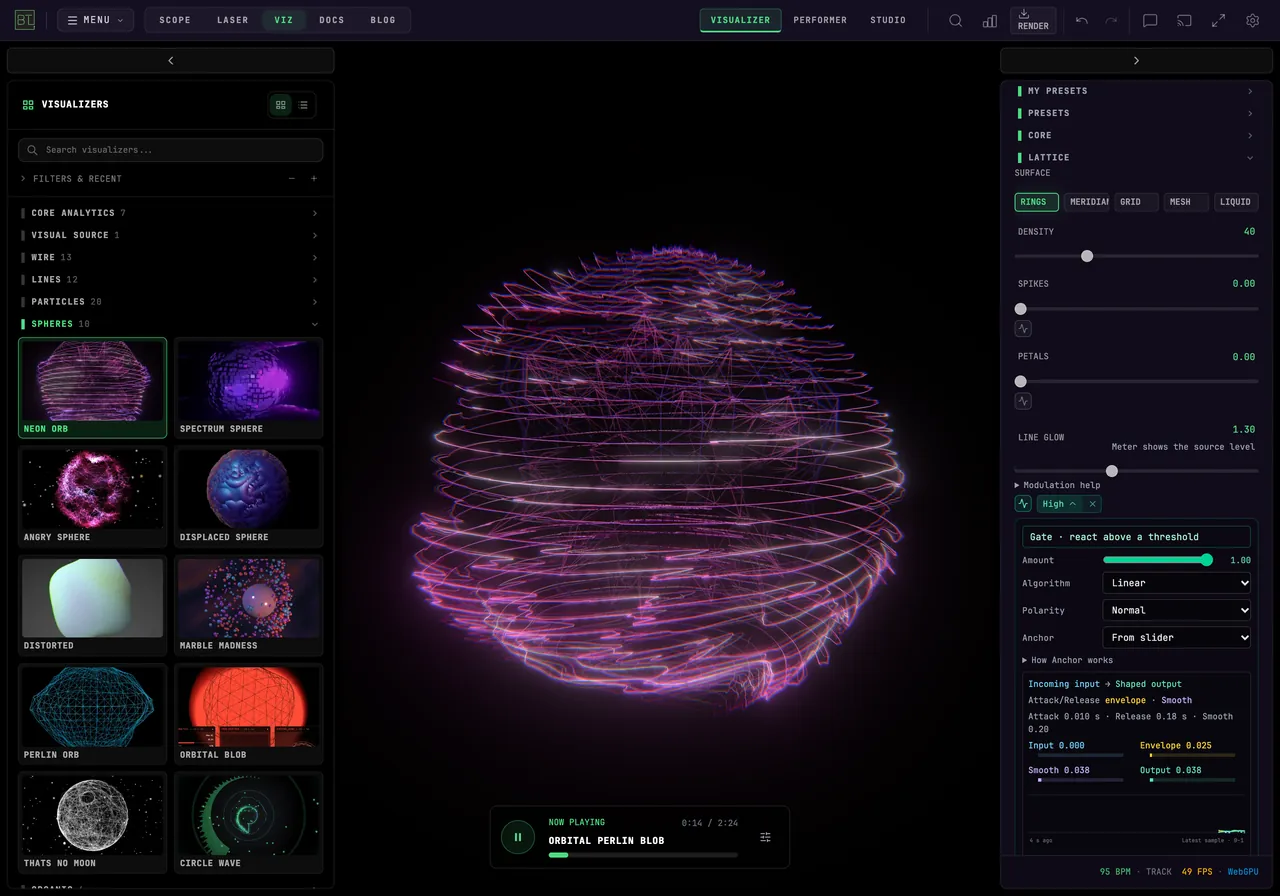
Task: Collapse the Lattice section
Action: pyautogui.click(x=1136, y=157)
